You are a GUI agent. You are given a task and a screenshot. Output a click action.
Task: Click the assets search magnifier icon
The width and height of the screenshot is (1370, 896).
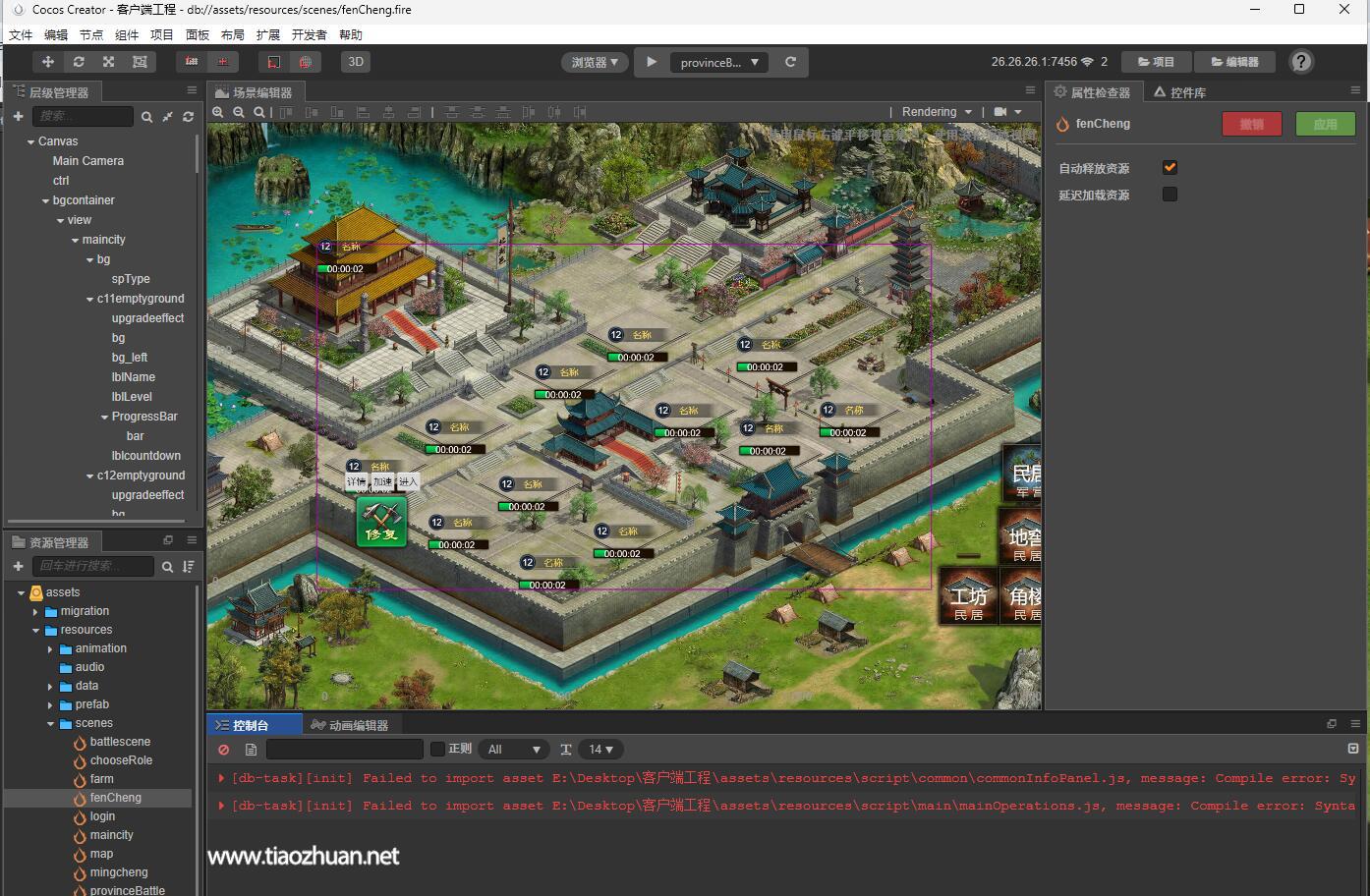[x=167, y=566]
